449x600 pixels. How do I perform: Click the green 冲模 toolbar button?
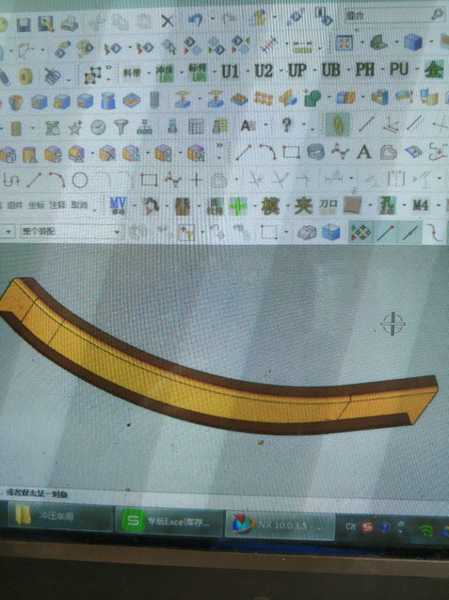[x=165, y=73]
